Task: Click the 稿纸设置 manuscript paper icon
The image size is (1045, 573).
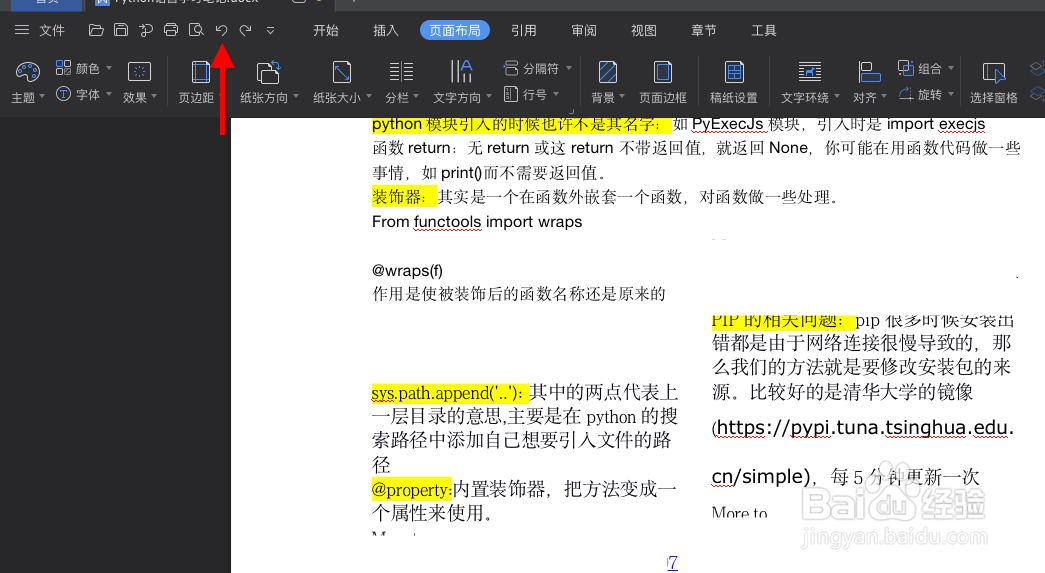Action: (x=734, y=72)
